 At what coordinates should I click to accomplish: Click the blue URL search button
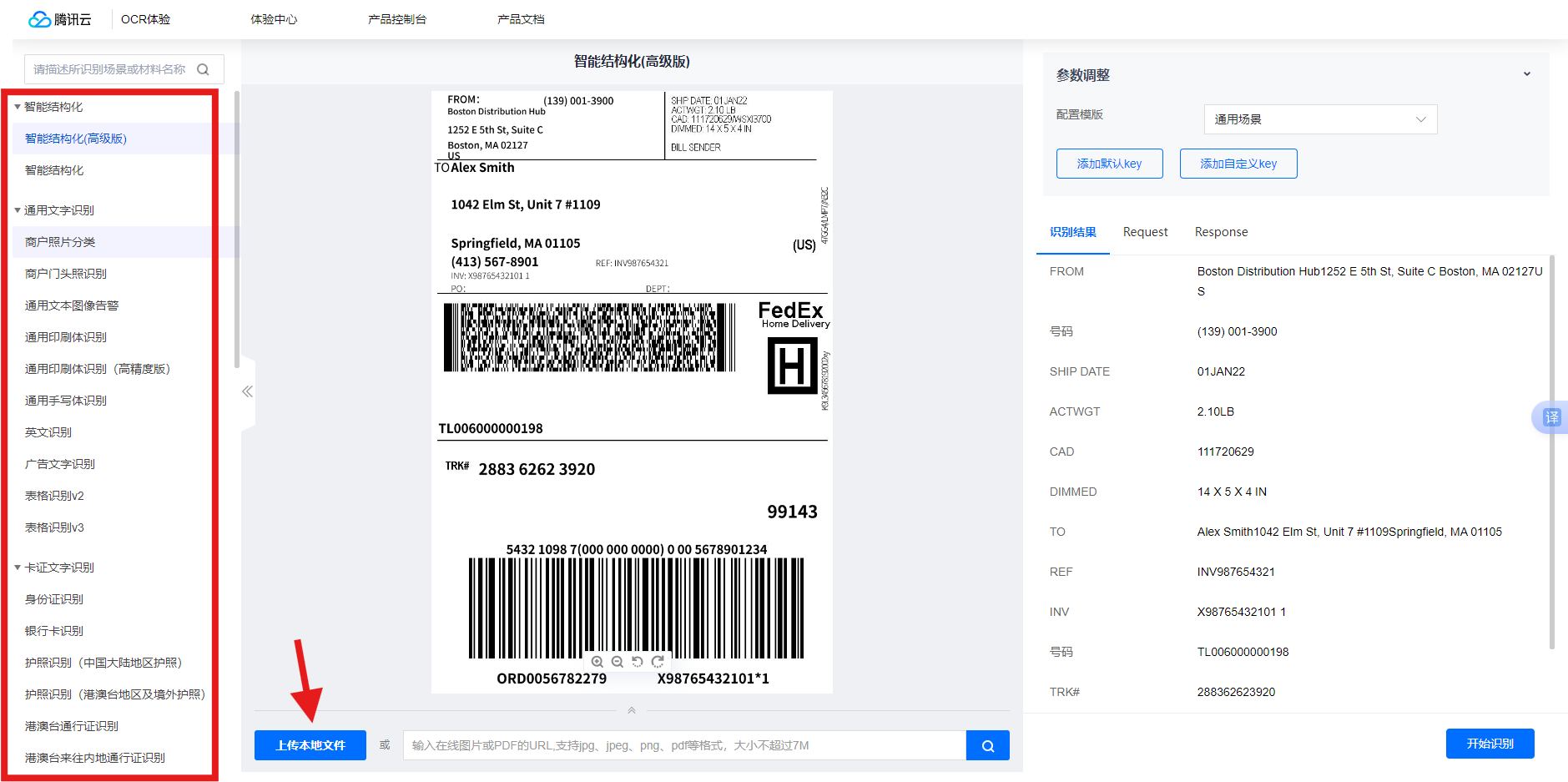click(988, 745)
